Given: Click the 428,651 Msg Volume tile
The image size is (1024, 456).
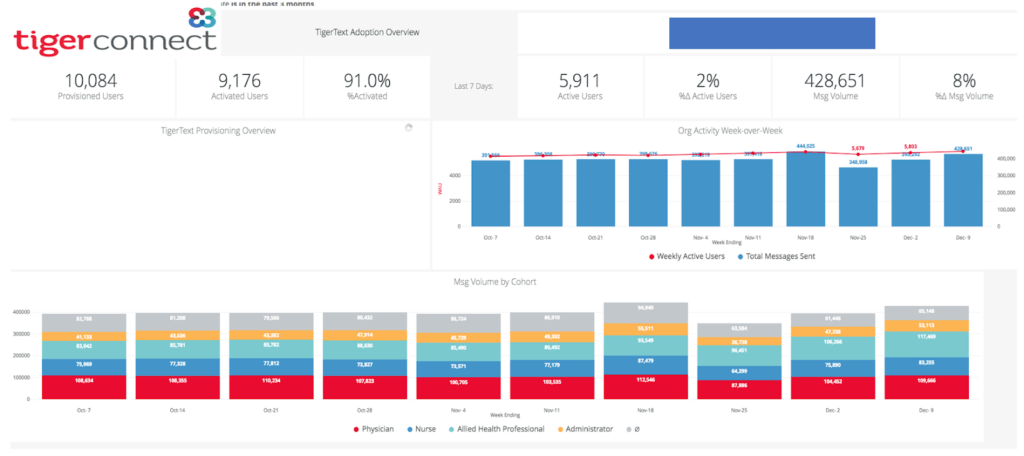Looking at the screenshot, I should pyautogui.click(x=835, y=87).
